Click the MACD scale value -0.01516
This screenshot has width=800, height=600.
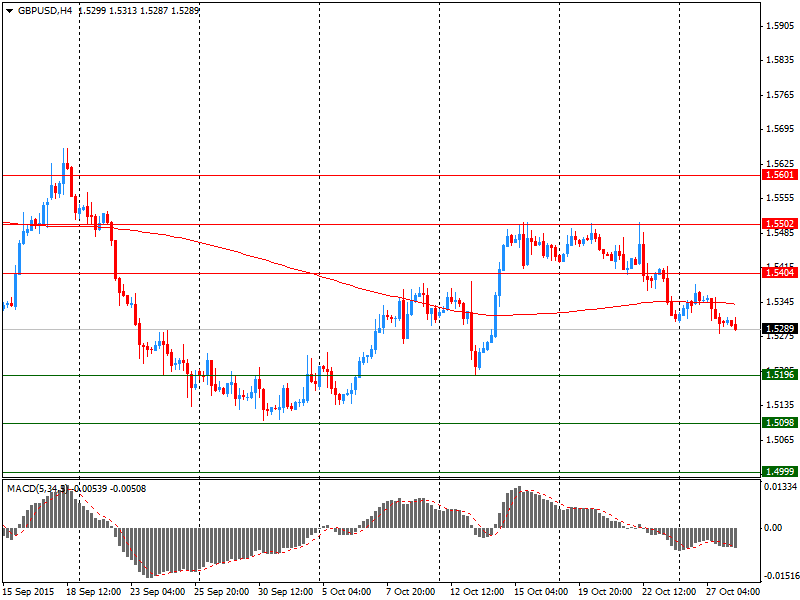781,576
